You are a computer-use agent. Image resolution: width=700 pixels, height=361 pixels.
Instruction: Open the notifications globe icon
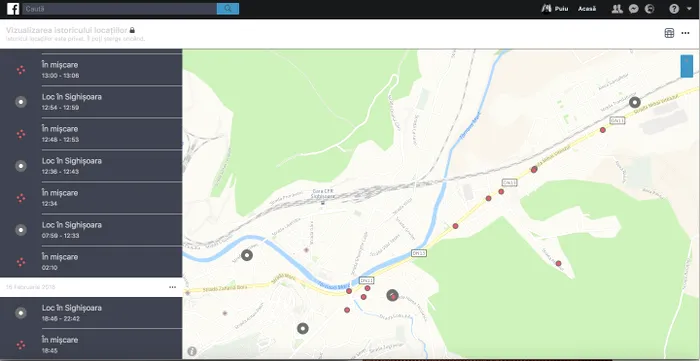coord(650,9)
